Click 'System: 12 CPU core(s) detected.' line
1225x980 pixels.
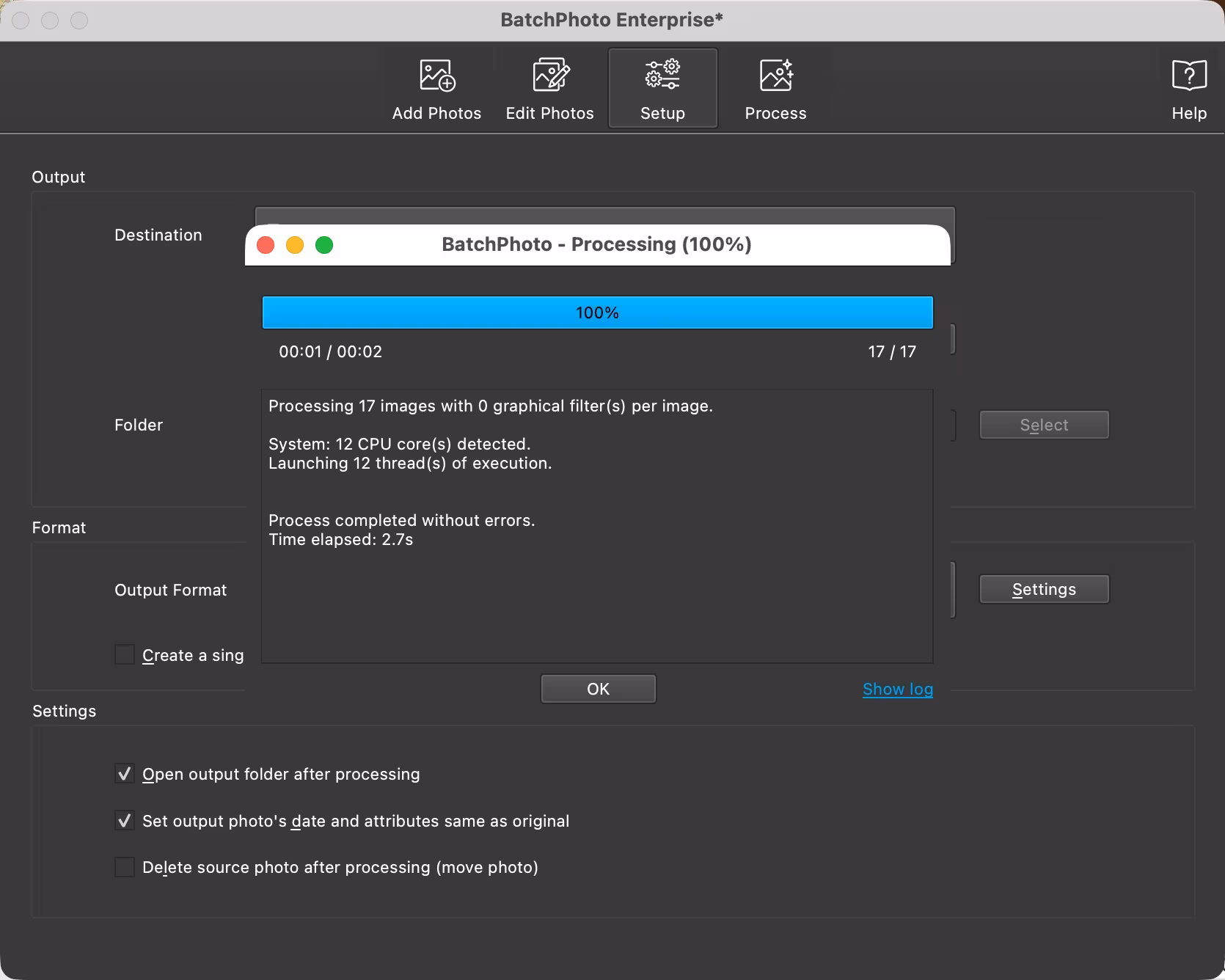tap(399, 444)
